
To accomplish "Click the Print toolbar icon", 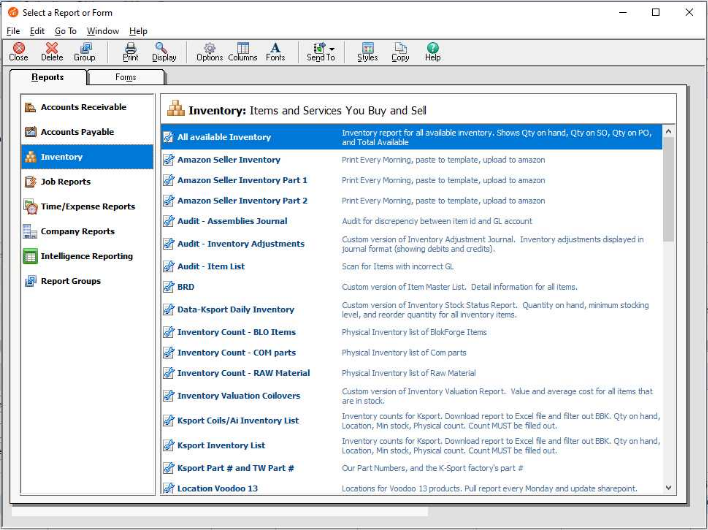I will pyautogui.click(x=130, y=51).
